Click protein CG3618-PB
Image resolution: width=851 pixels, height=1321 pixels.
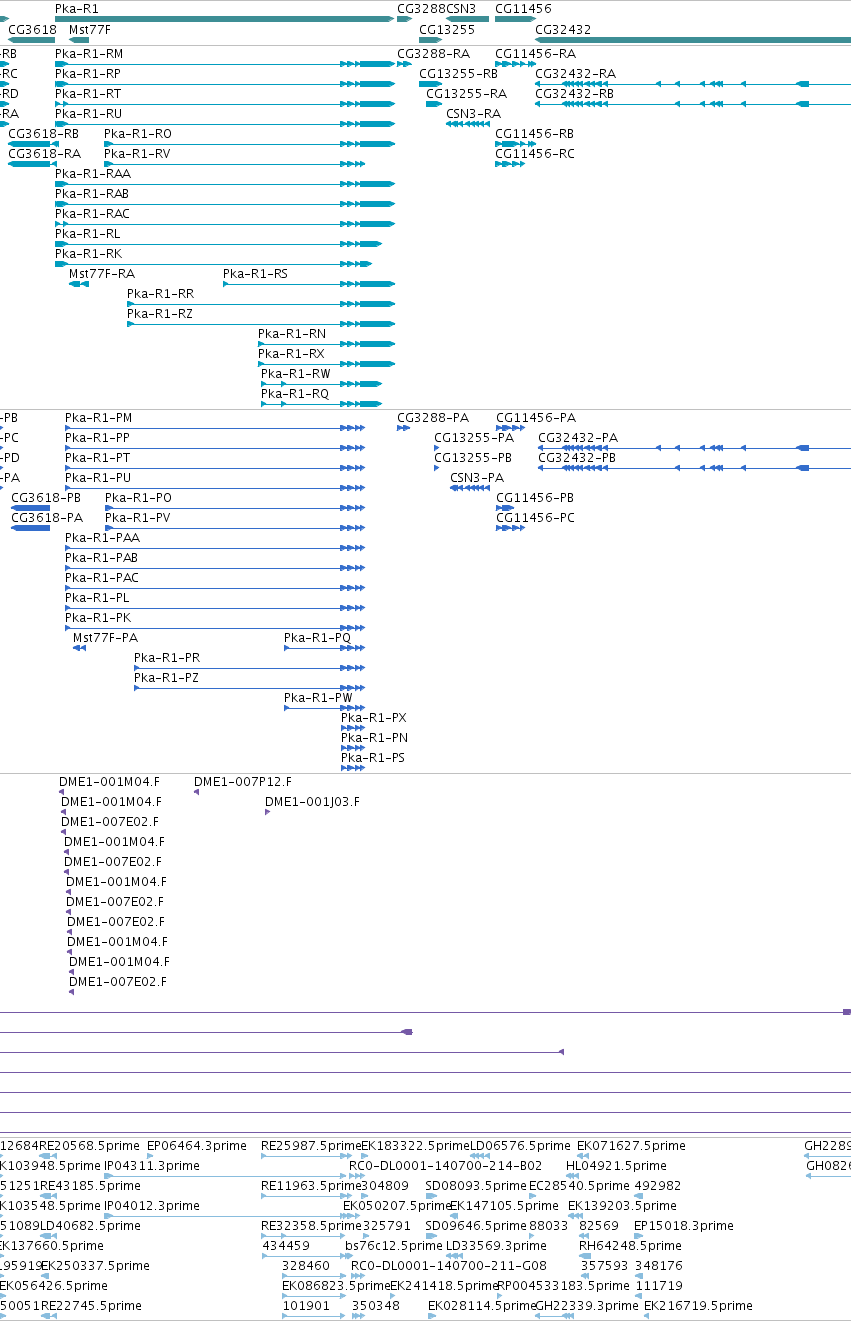coord(46,498)
